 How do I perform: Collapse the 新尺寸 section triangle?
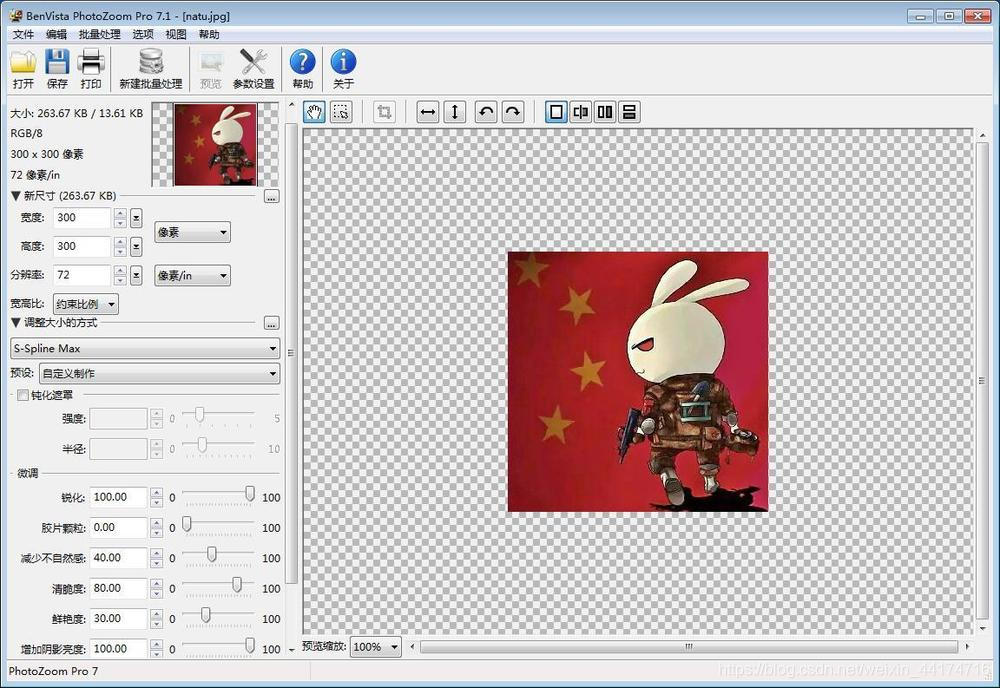pos(16,196)
